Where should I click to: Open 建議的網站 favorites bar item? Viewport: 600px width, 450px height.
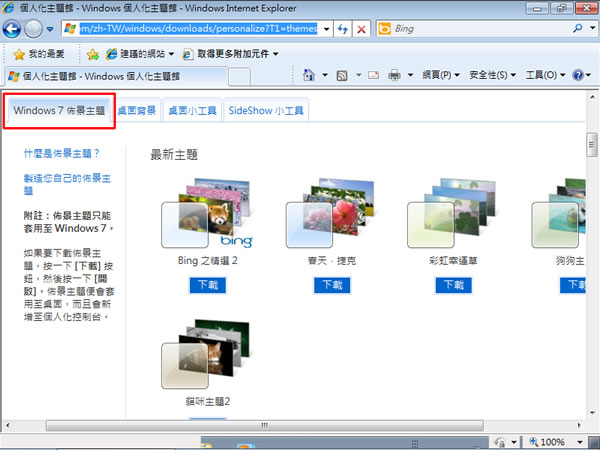140,54
